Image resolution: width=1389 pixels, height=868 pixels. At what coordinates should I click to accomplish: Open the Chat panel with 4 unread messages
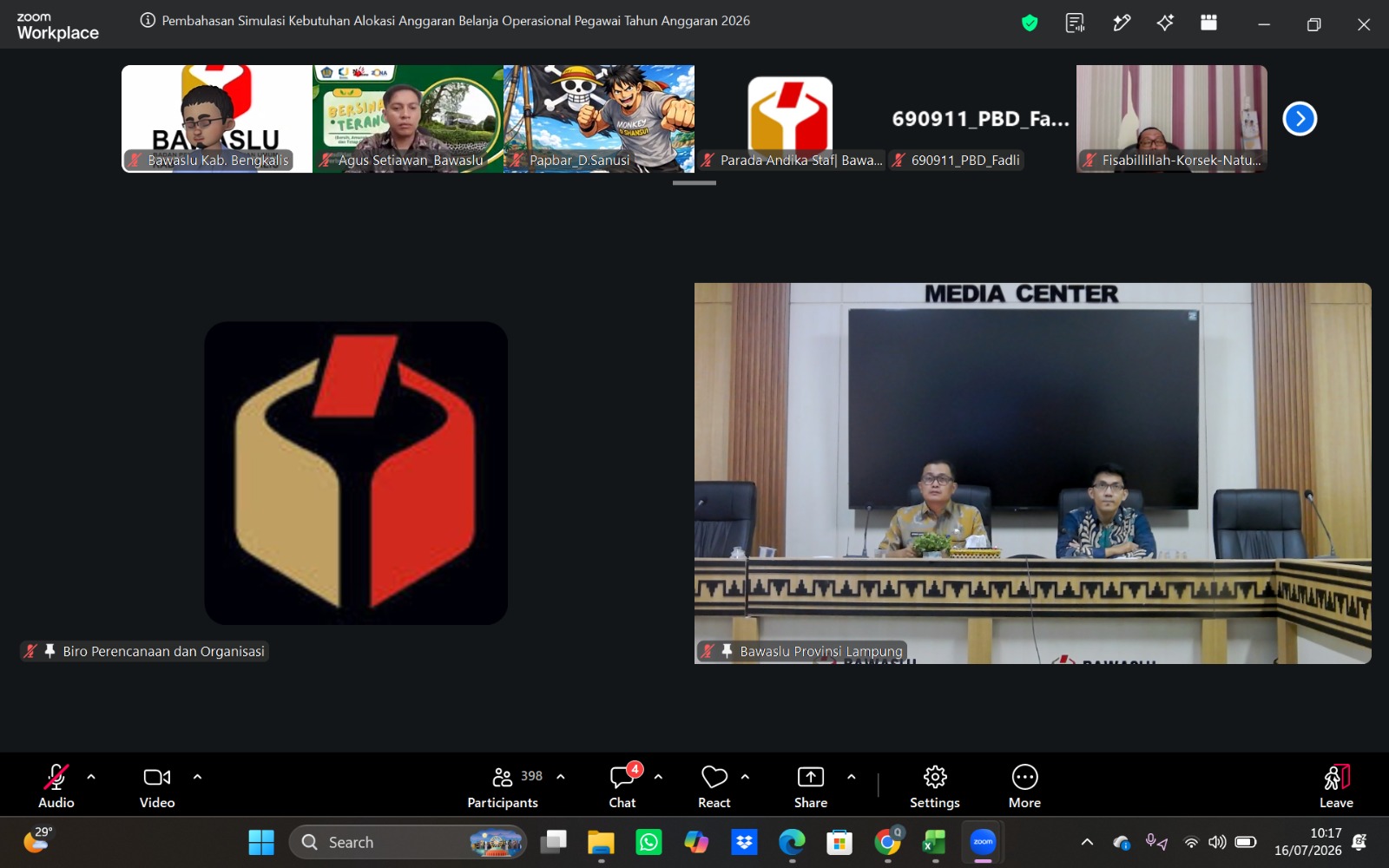tap(622, 786)
